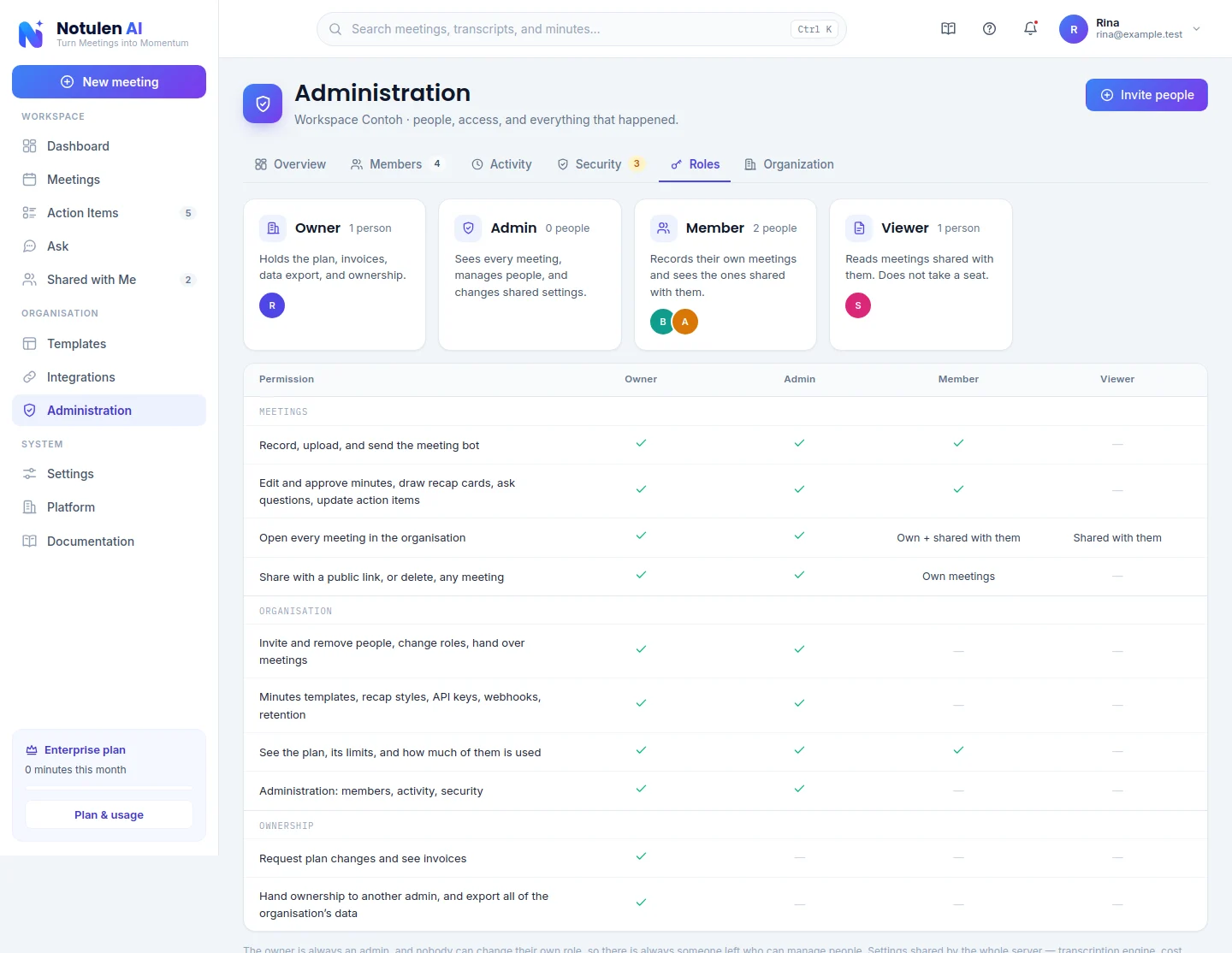Viewport: 1232px width, 953px height.
Task: Select the Roles tab
Action: [695, 164]
